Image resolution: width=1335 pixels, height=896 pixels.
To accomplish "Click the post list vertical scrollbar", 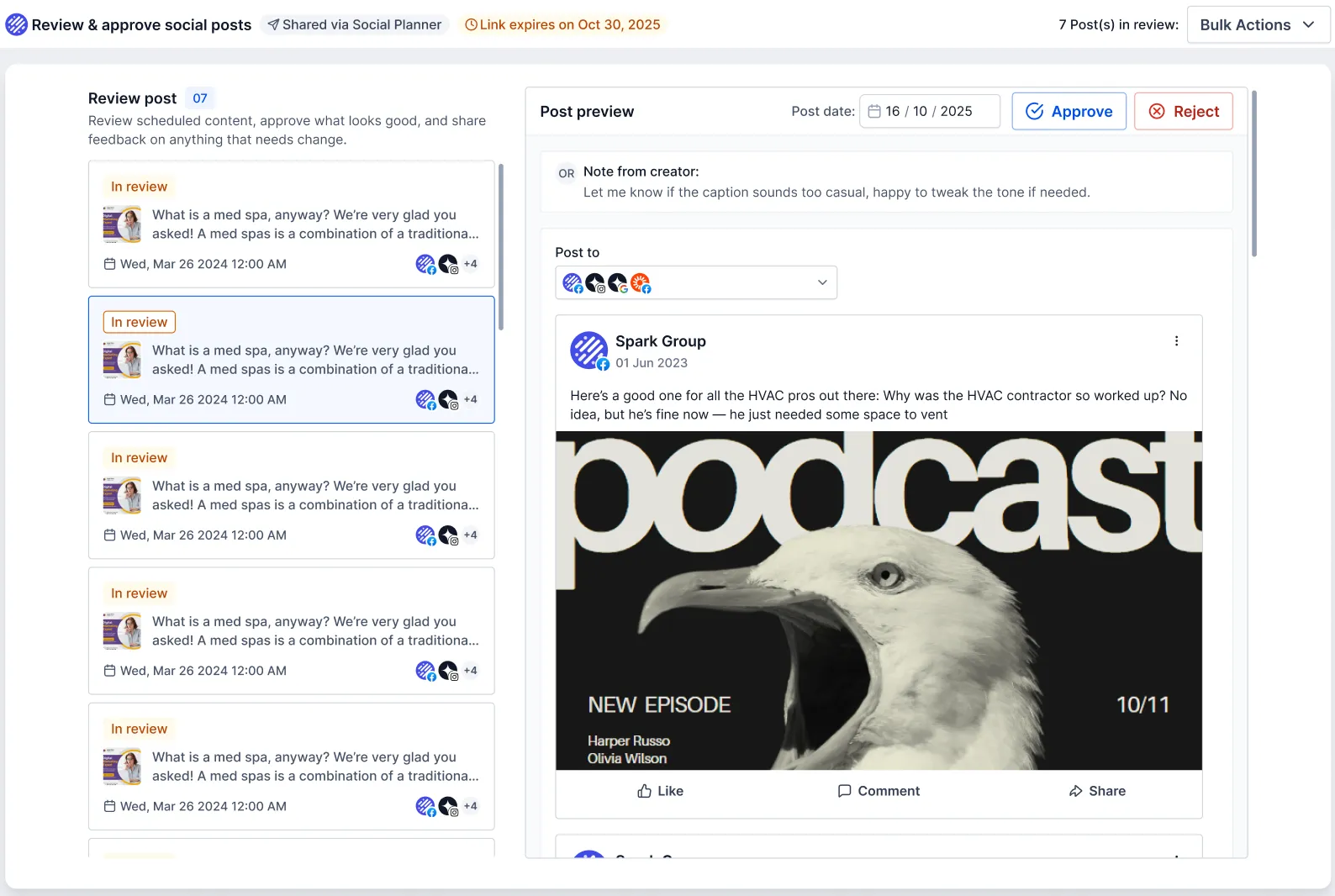I will (x=501, y=247).
